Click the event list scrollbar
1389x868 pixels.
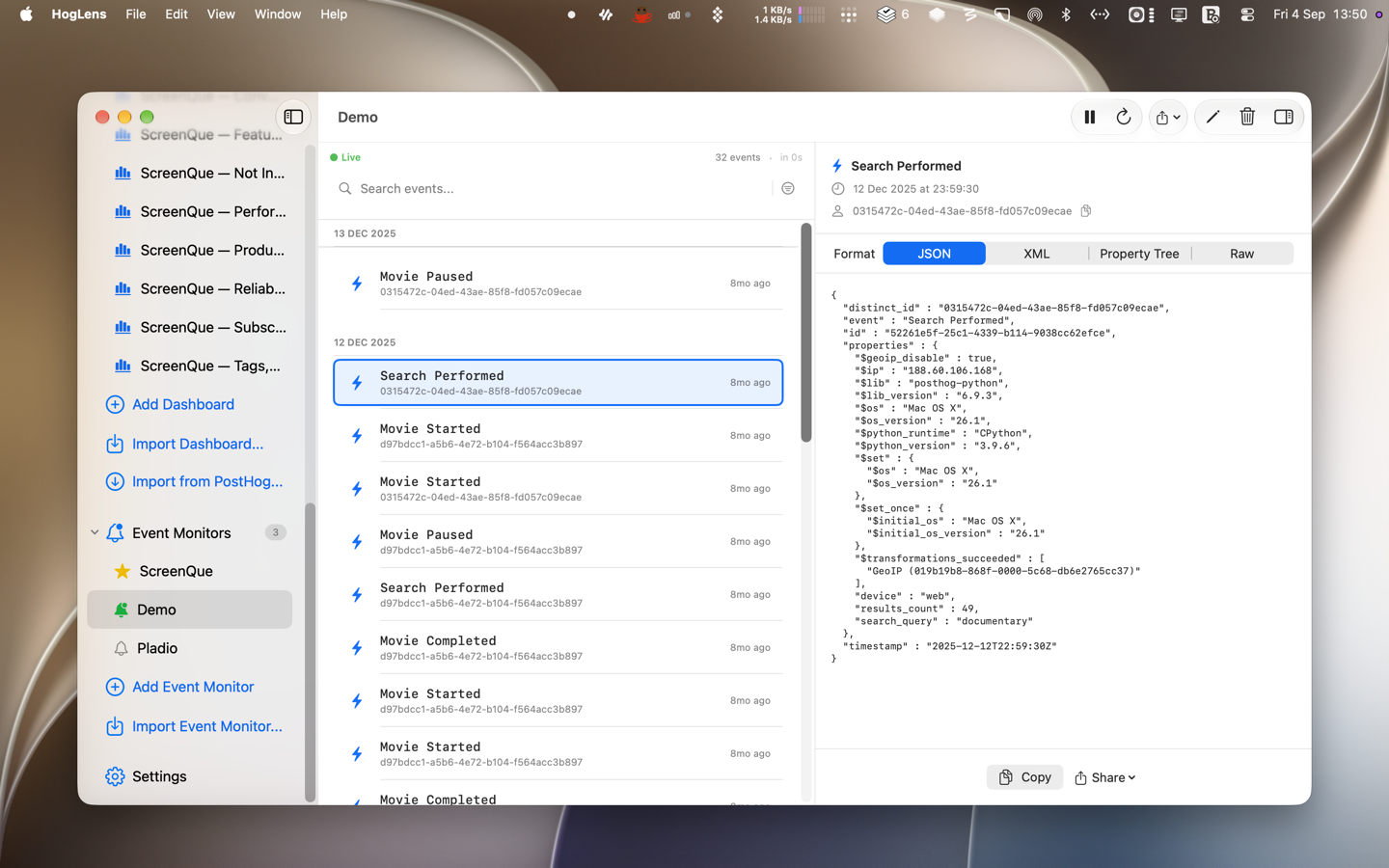(805, 333)
